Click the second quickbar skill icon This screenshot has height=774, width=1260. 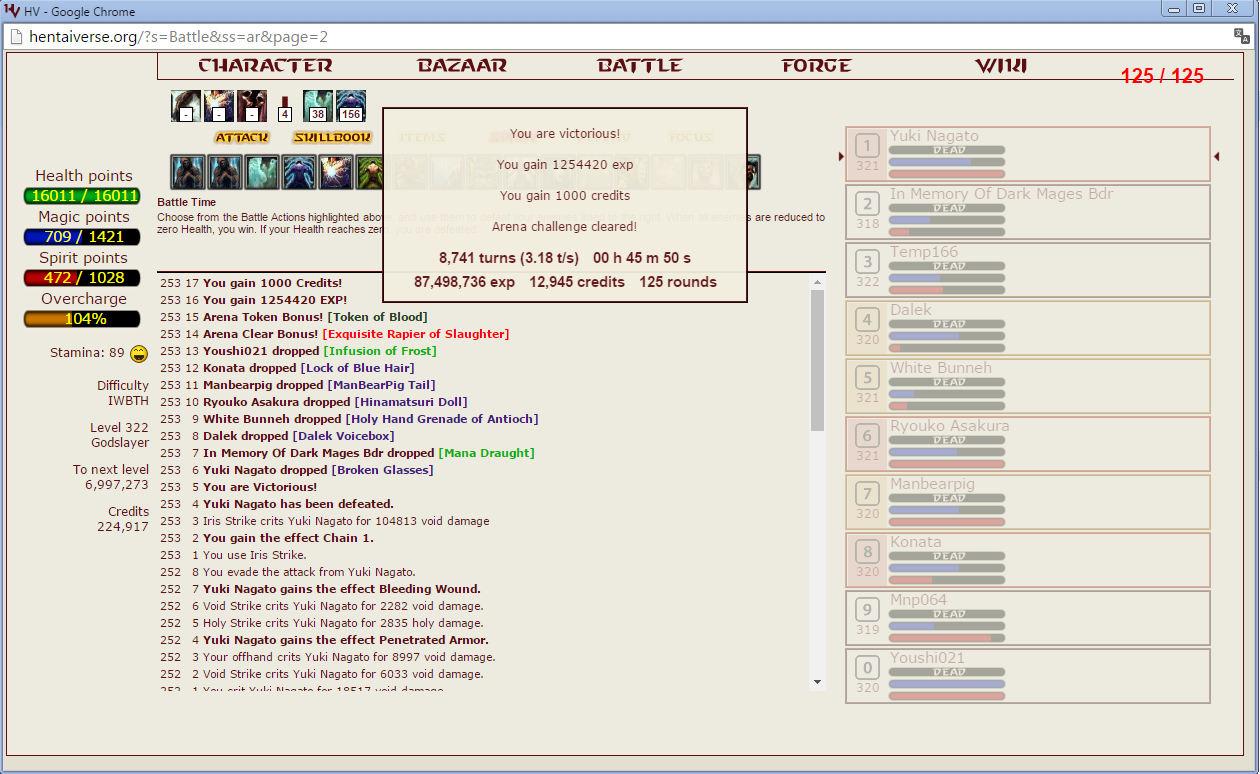click(225, 172)
